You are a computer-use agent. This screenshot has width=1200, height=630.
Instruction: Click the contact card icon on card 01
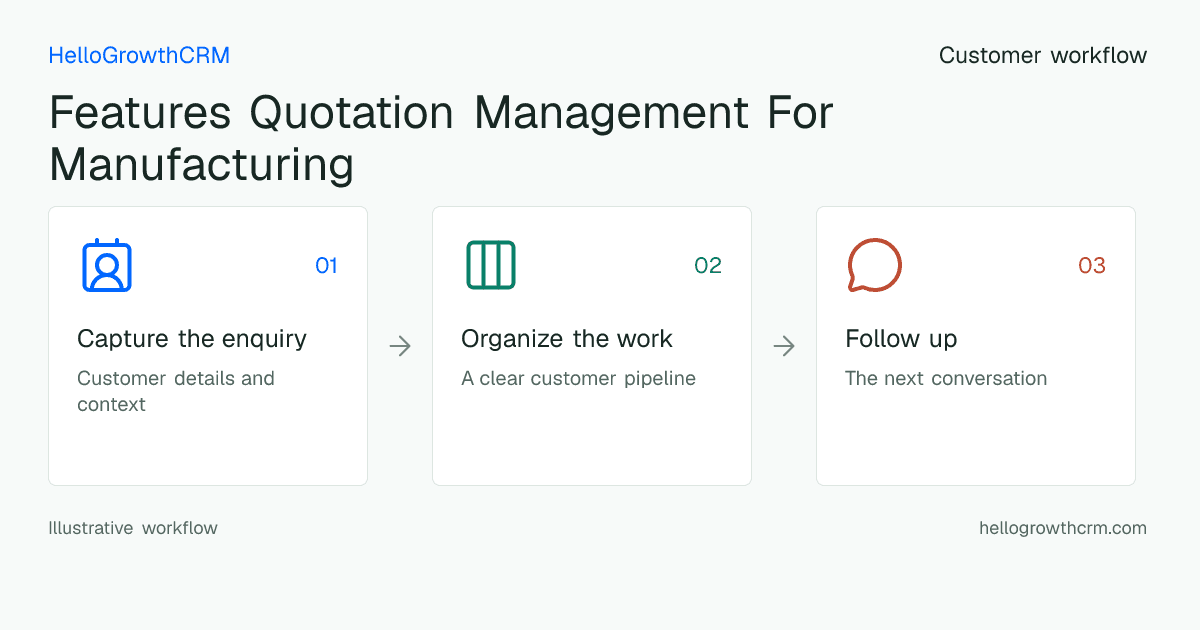coord(107,265)
